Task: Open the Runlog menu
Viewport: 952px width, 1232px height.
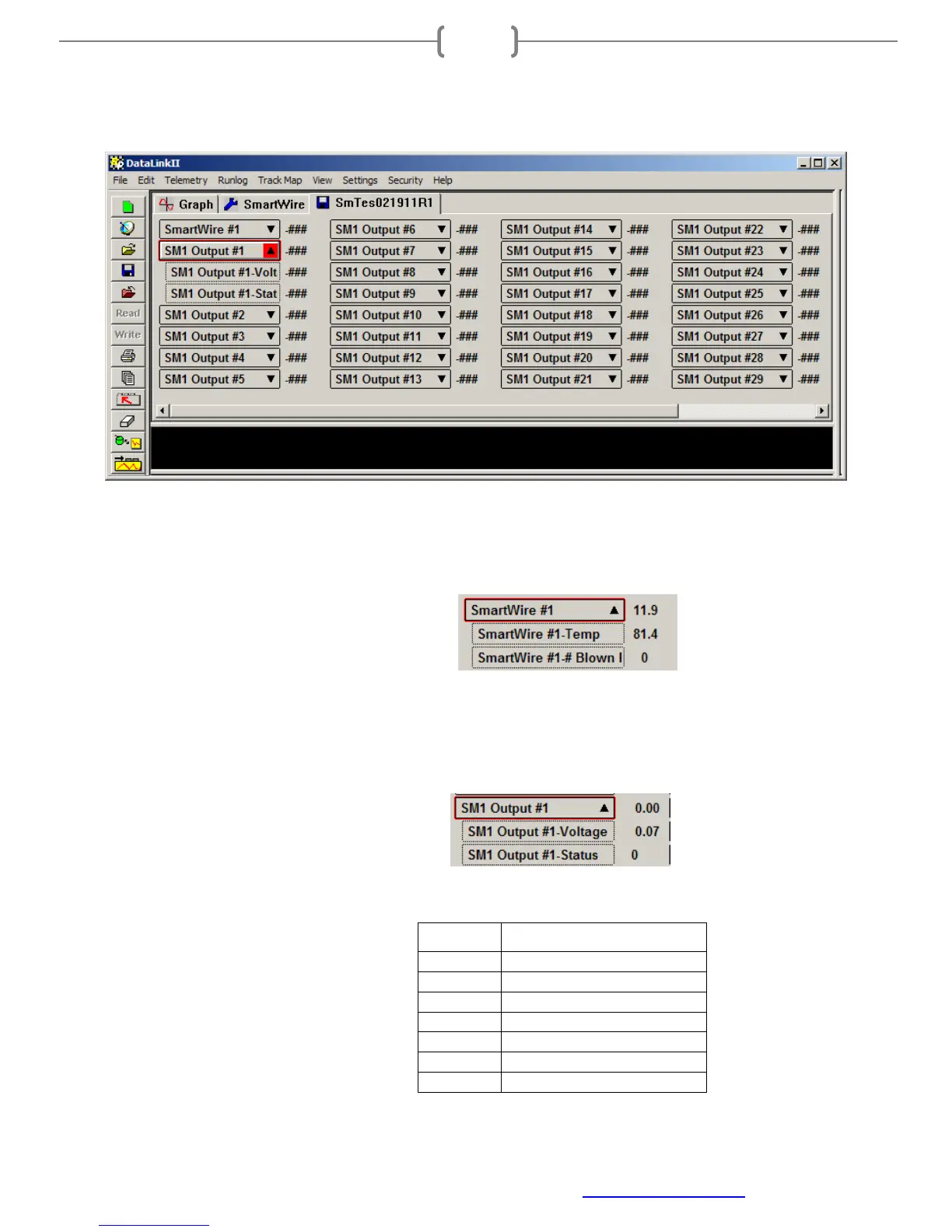Action: coord(233,180)
